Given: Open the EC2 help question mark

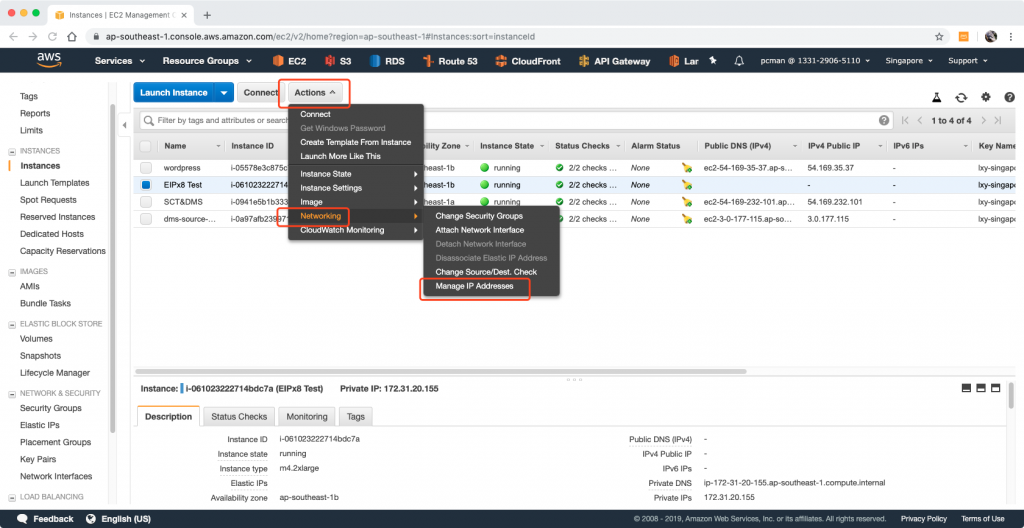Looking at the screenshot, I should point(1009,97).
